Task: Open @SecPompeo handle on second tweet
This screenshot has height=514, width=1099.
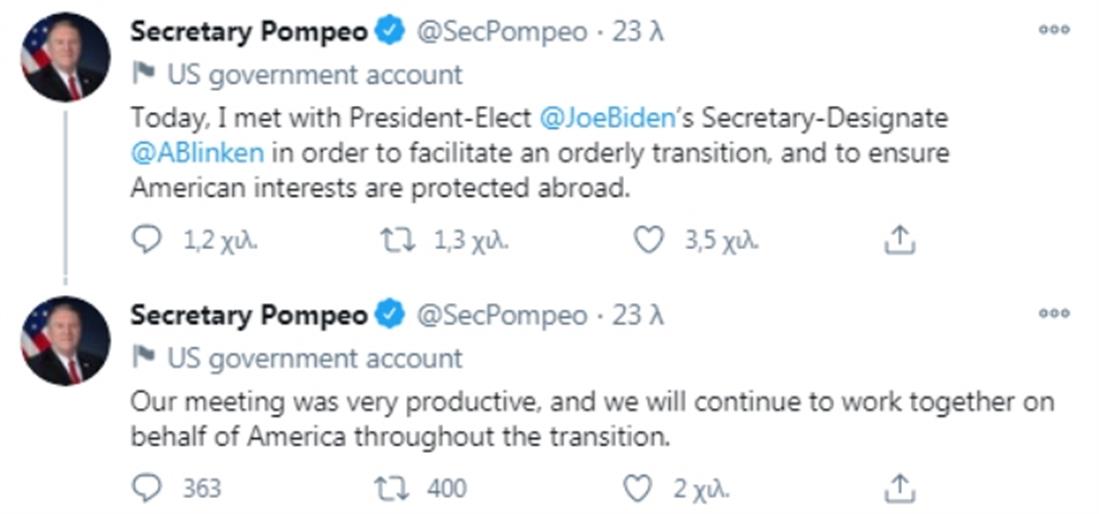Action: tap(501, 316)
